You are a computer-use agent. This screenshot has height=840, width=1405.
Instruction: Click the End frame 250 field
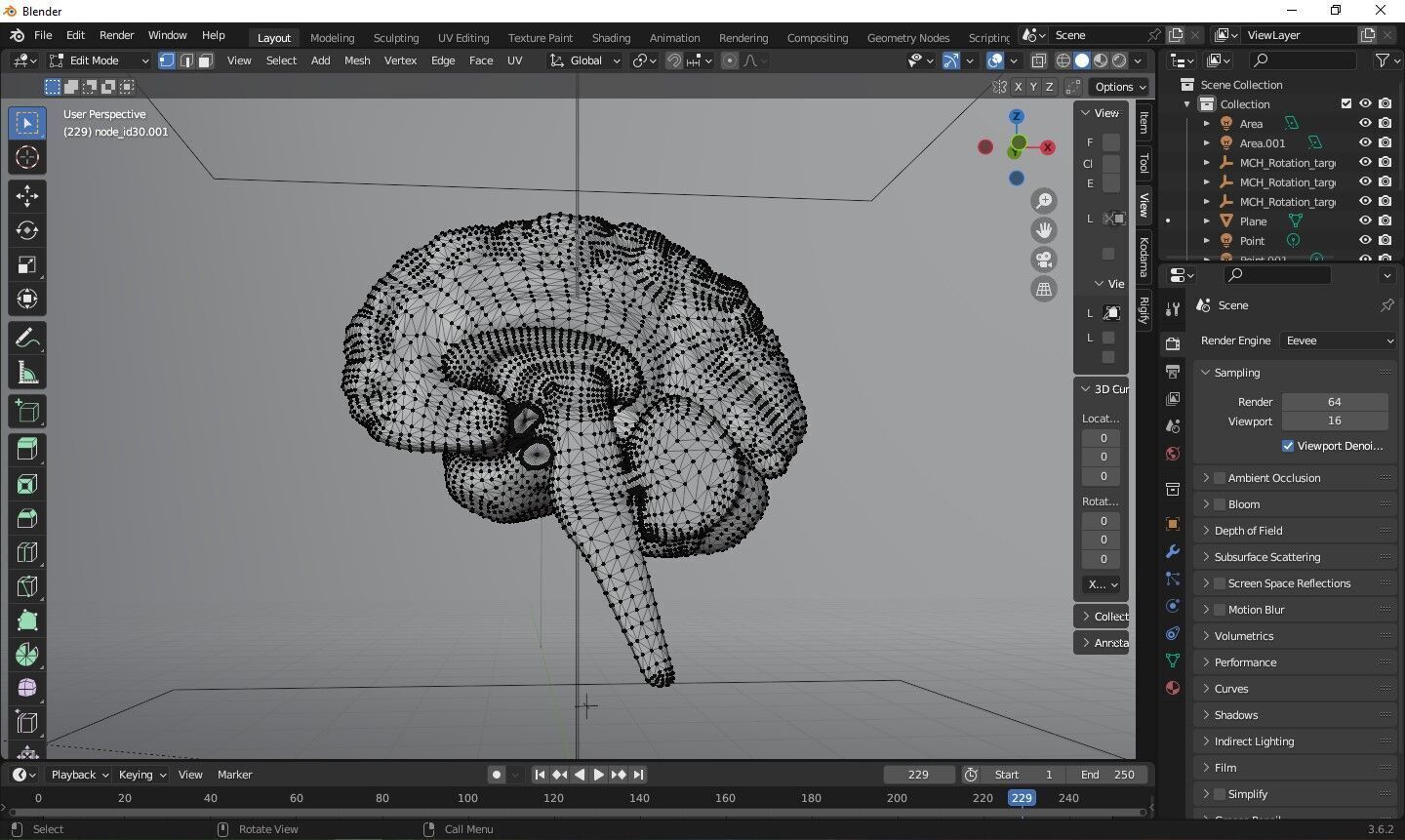tap(1106, 775)
